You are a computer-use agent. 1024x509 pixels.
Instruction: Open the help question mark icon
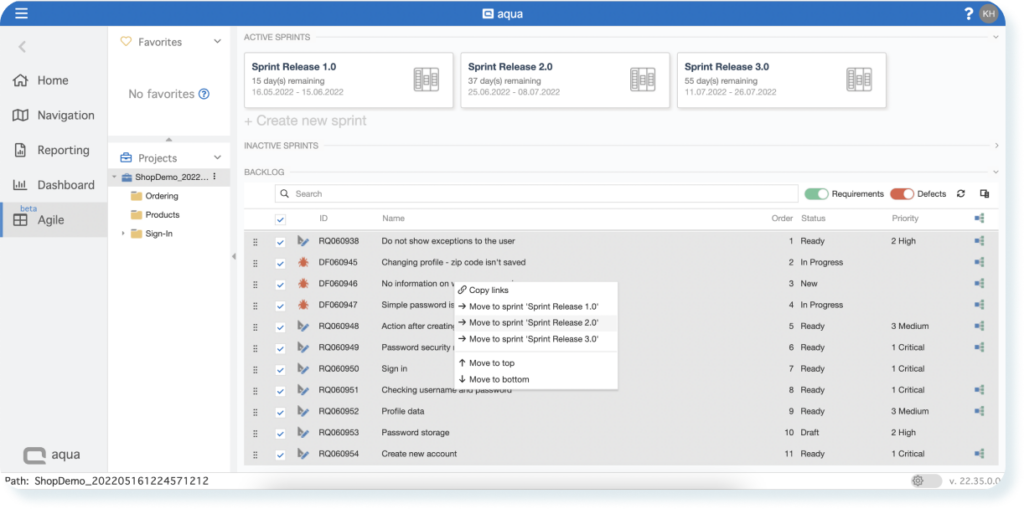(968, 14)
